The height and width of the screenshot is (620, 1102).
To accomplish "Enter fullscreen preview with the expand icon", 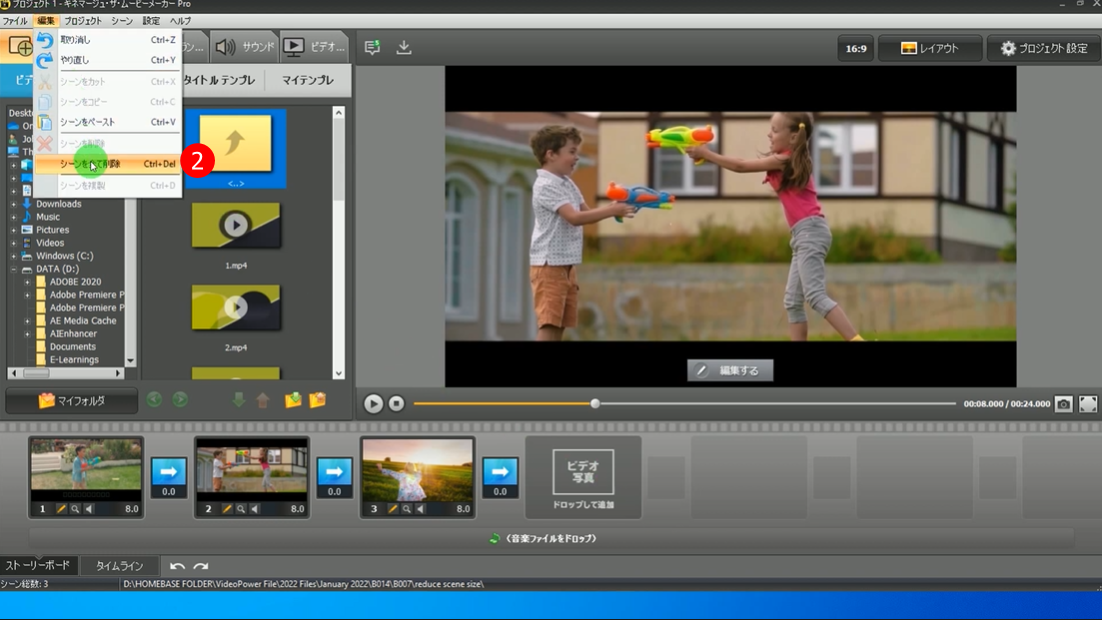I will (1088, 404).
